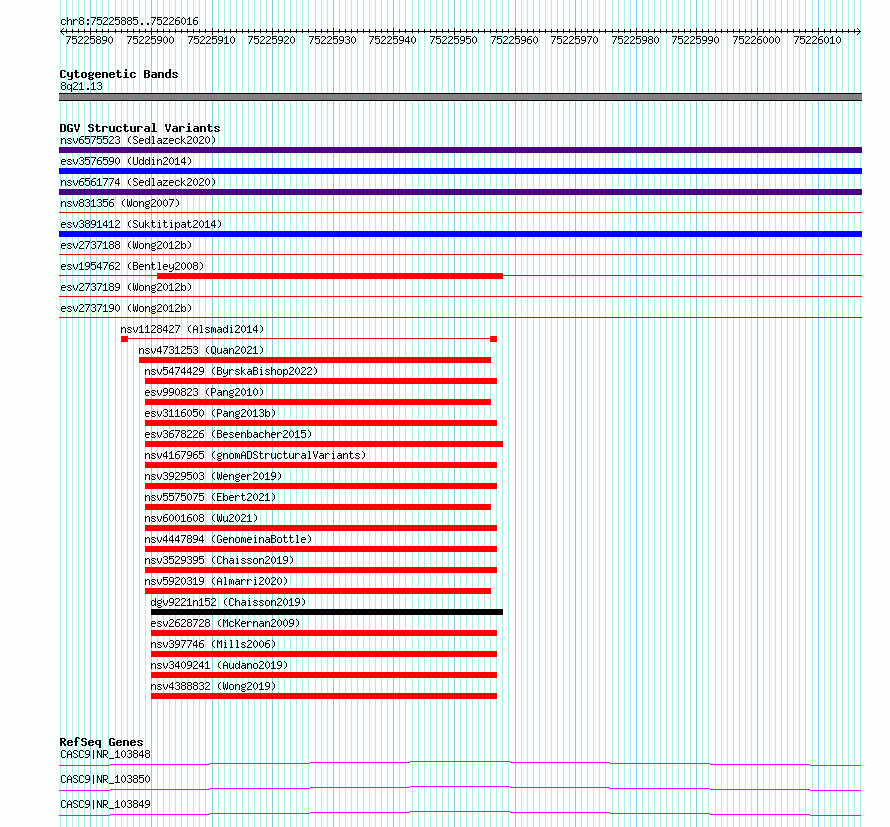Open variant esv2737190 (Wong2012b)
This screenshot has width=890, height=827.
pyautogui.click(x=126, y=308)
